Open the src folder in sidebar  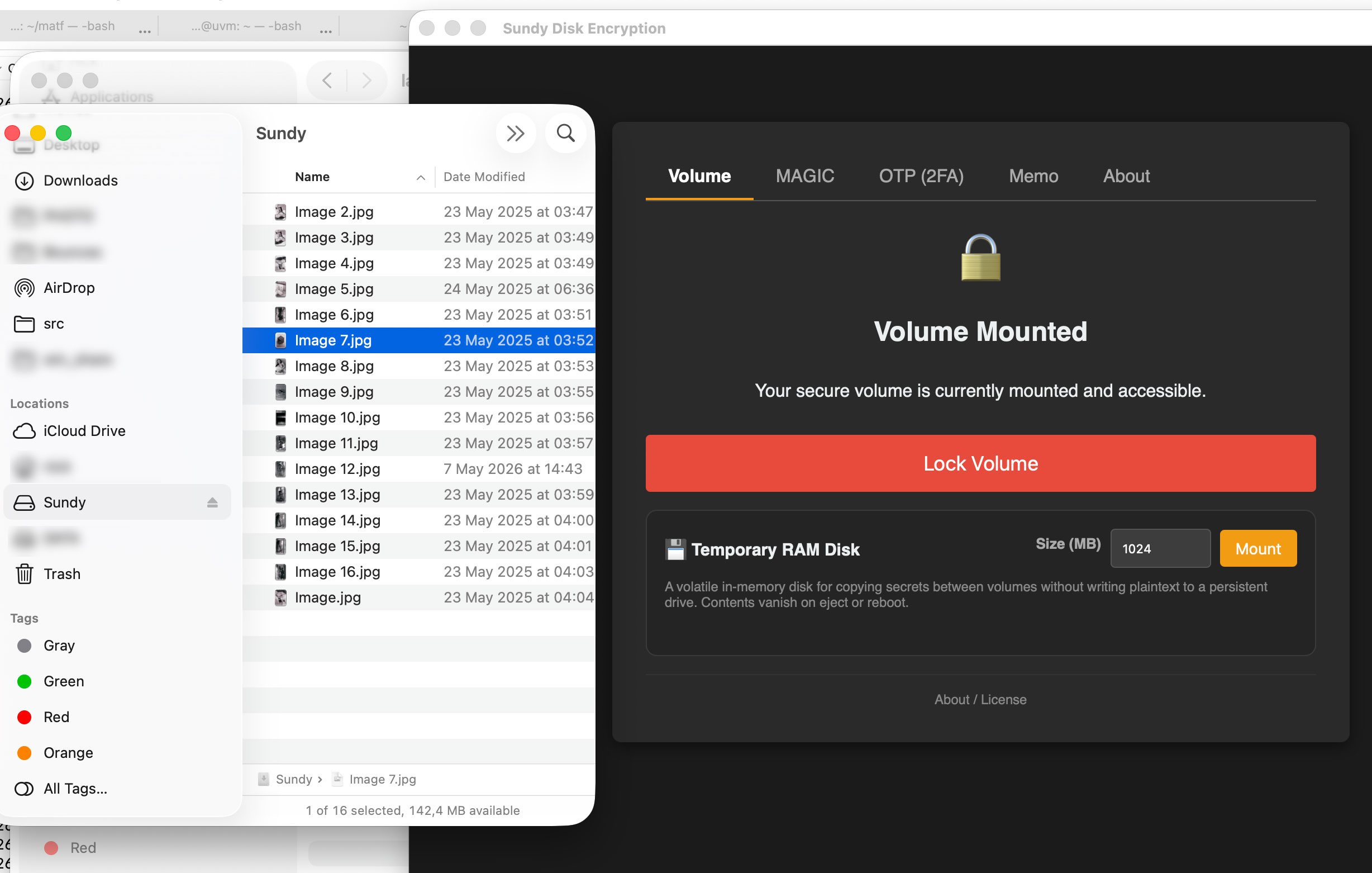click(54, 324)
